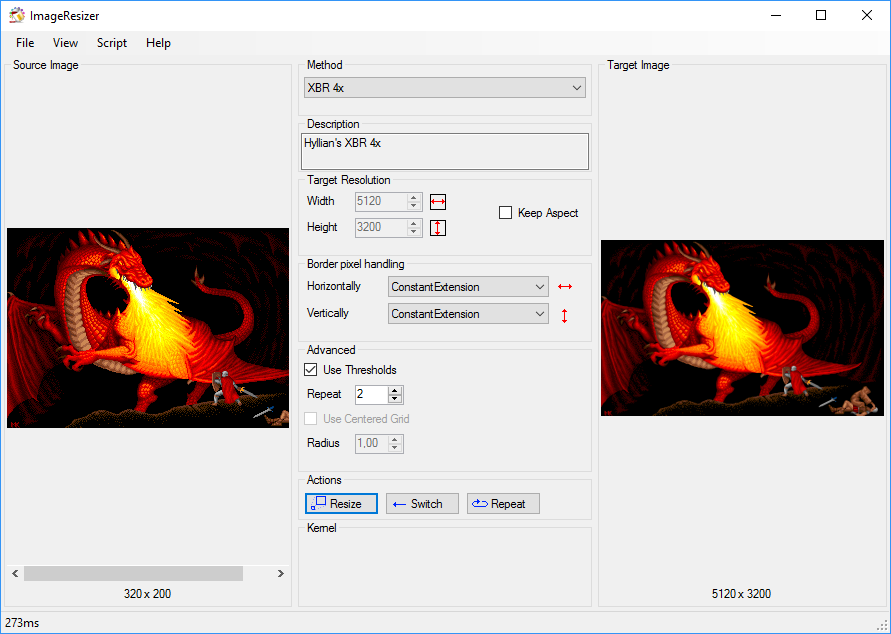This screenshot has height=634, width=891.
Task: Click the Repeat action button
Action: coord(503,503)
